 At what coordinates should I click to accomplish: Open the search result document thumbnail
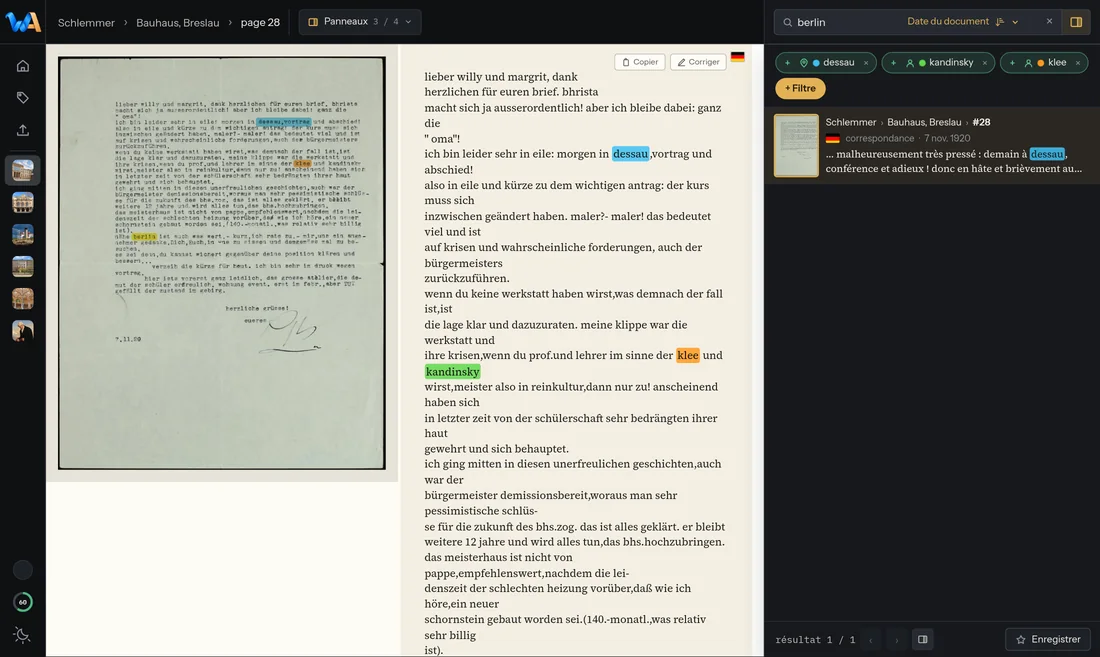[796, 145]
